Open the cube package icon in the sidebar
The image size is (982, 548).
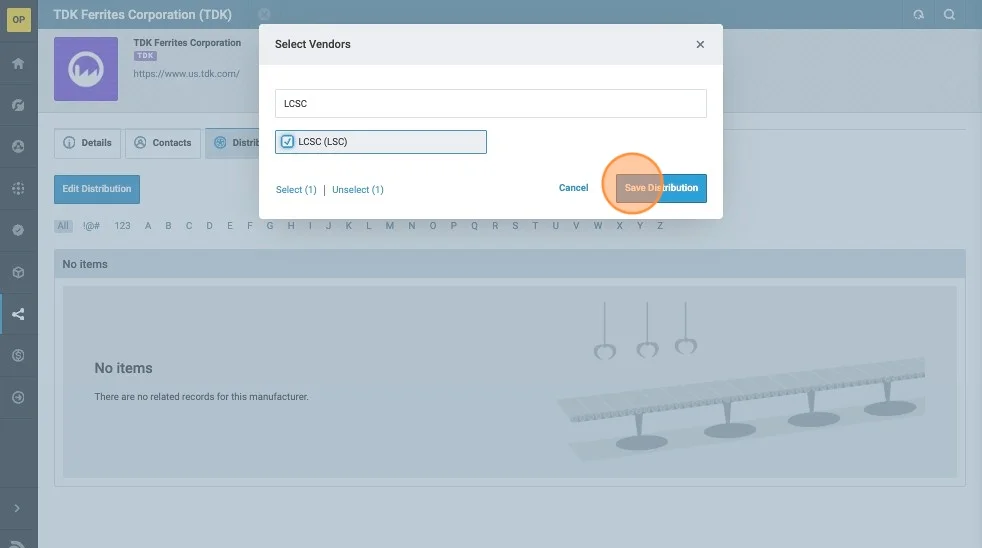point(18,272)
